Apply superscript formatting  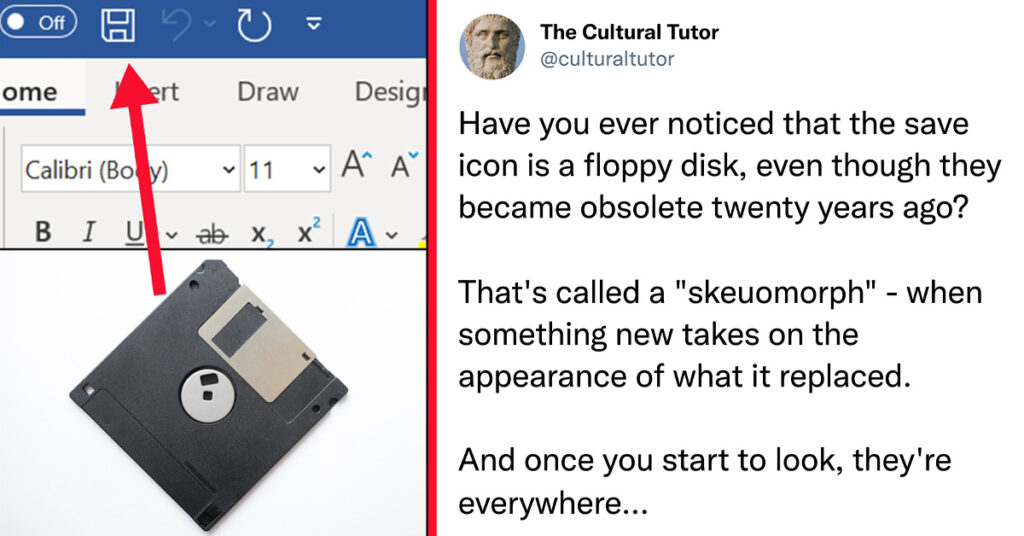309,230
